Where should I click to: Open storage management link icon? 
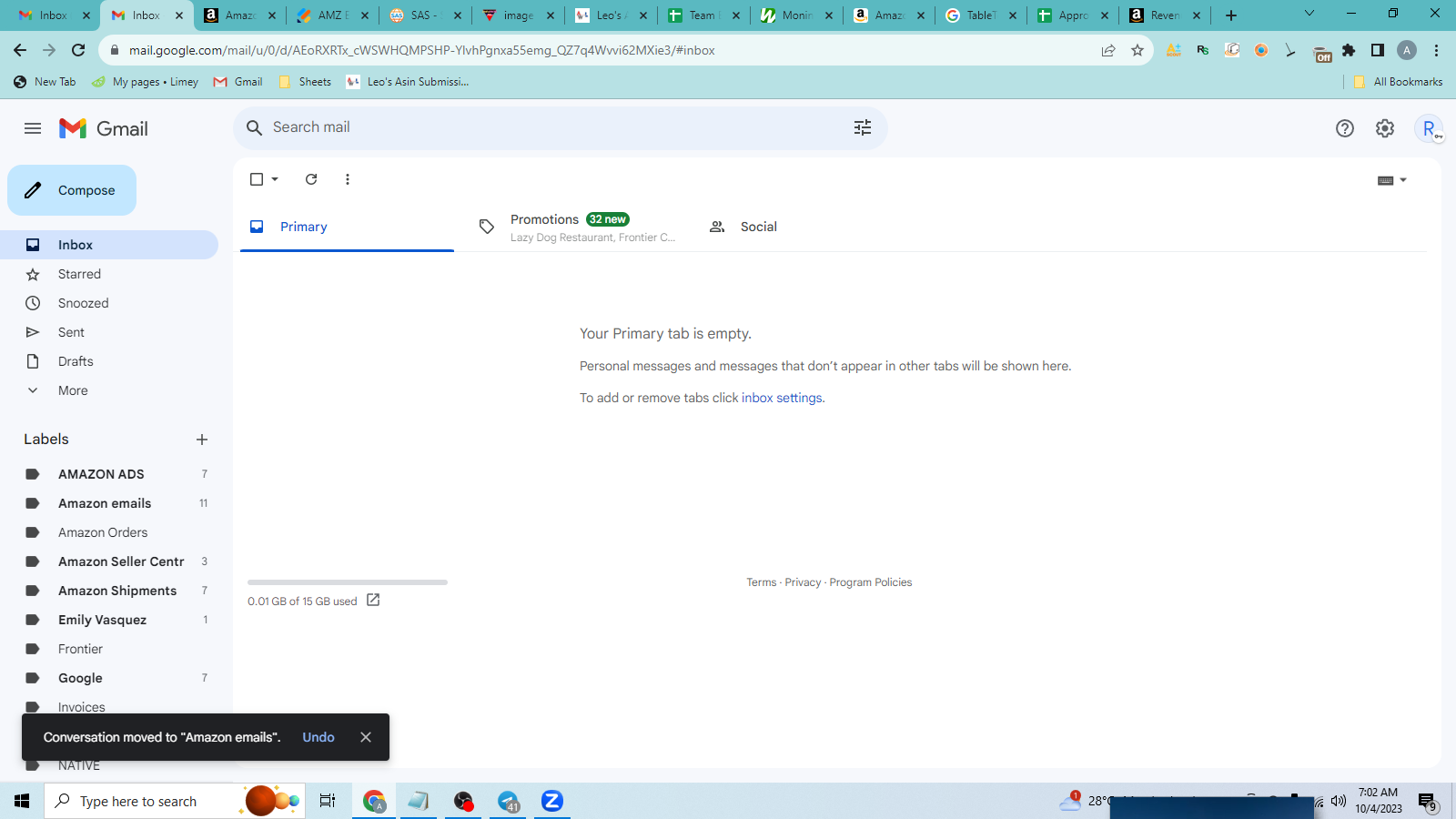click(373, 601)
